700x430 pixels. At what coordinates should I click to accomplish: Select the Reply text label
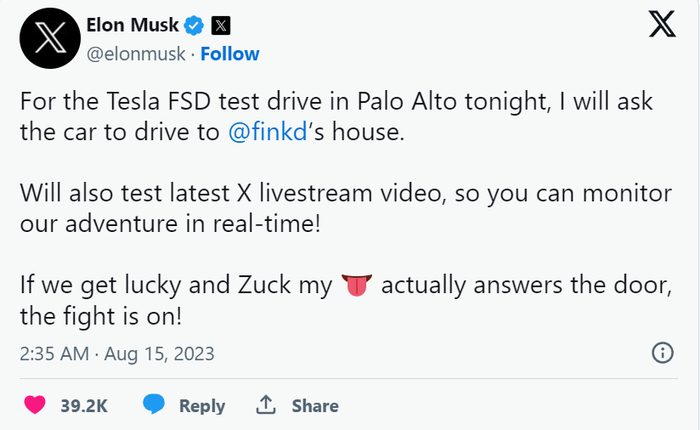(x=202, y=405)
